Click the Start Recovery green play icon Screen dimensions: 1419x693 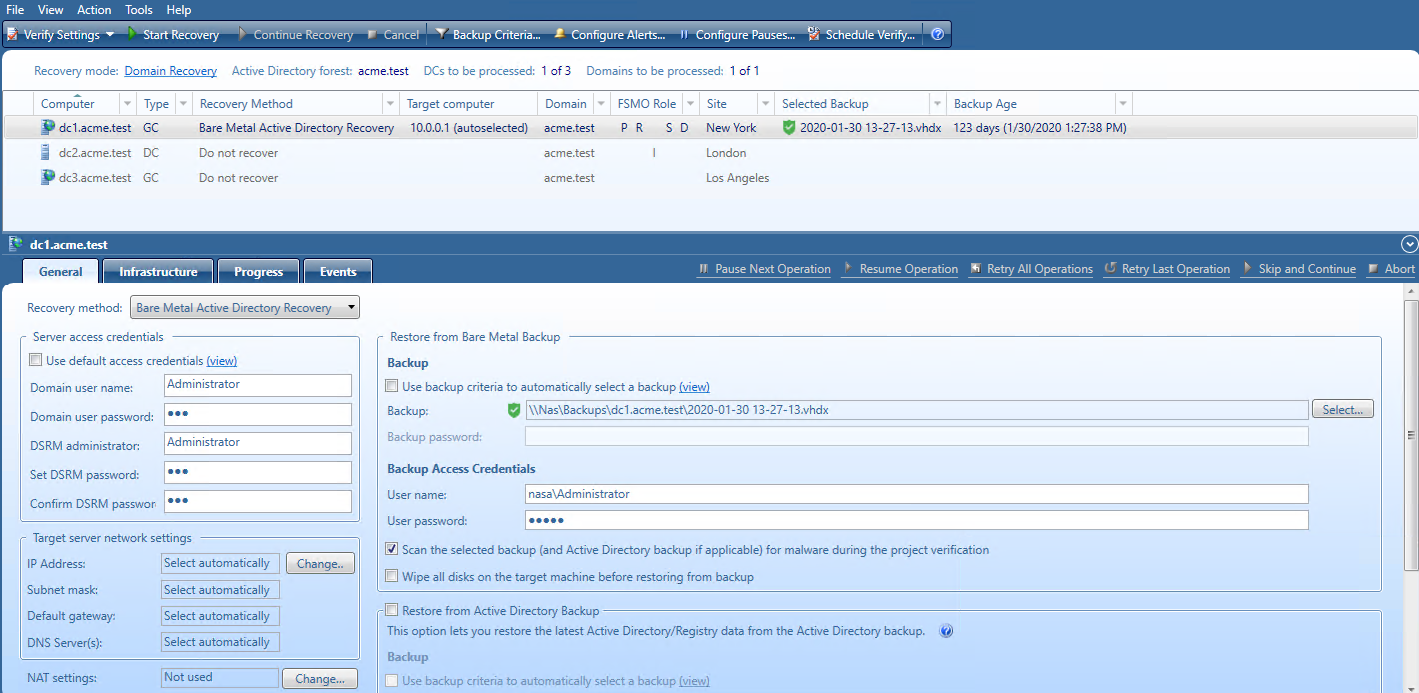(x=131, y=34)
